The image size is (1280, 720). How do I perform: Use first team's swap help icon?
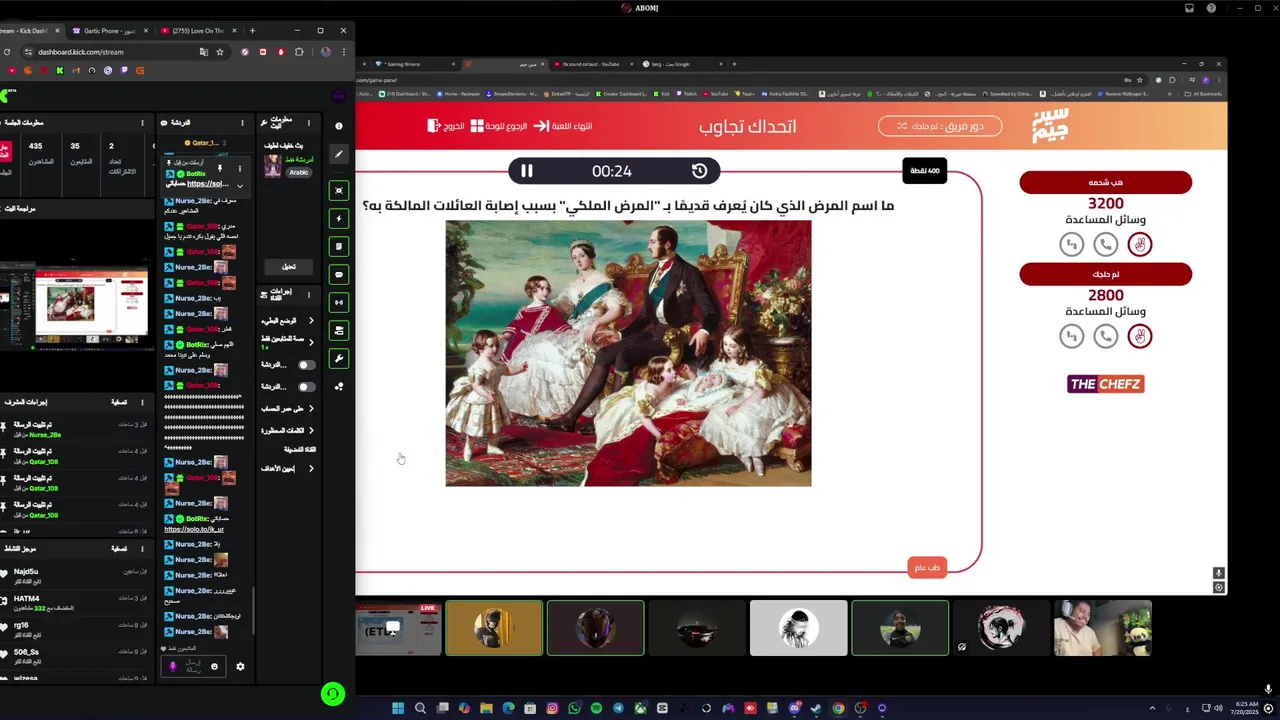pos(1071,244)
